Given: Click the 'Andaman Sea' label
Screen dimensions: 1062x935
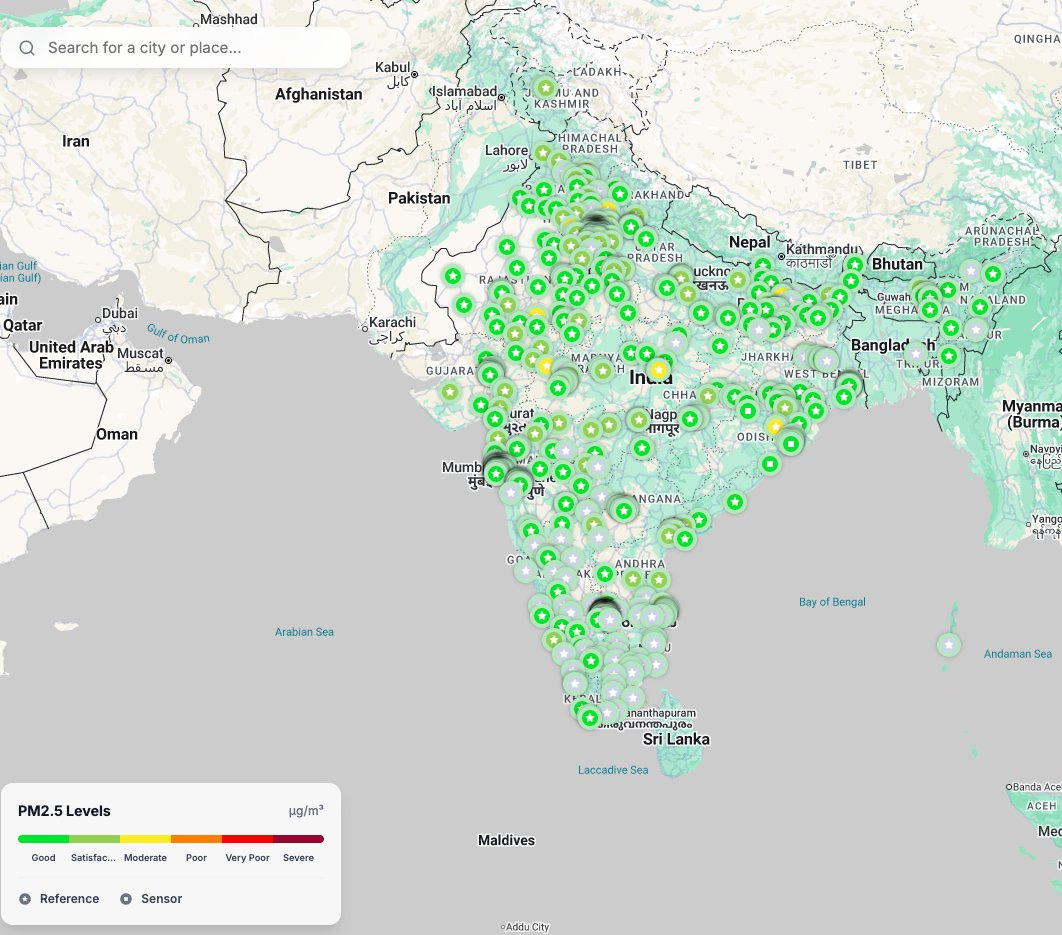Looking at the screenshot, I should 1017,654.
